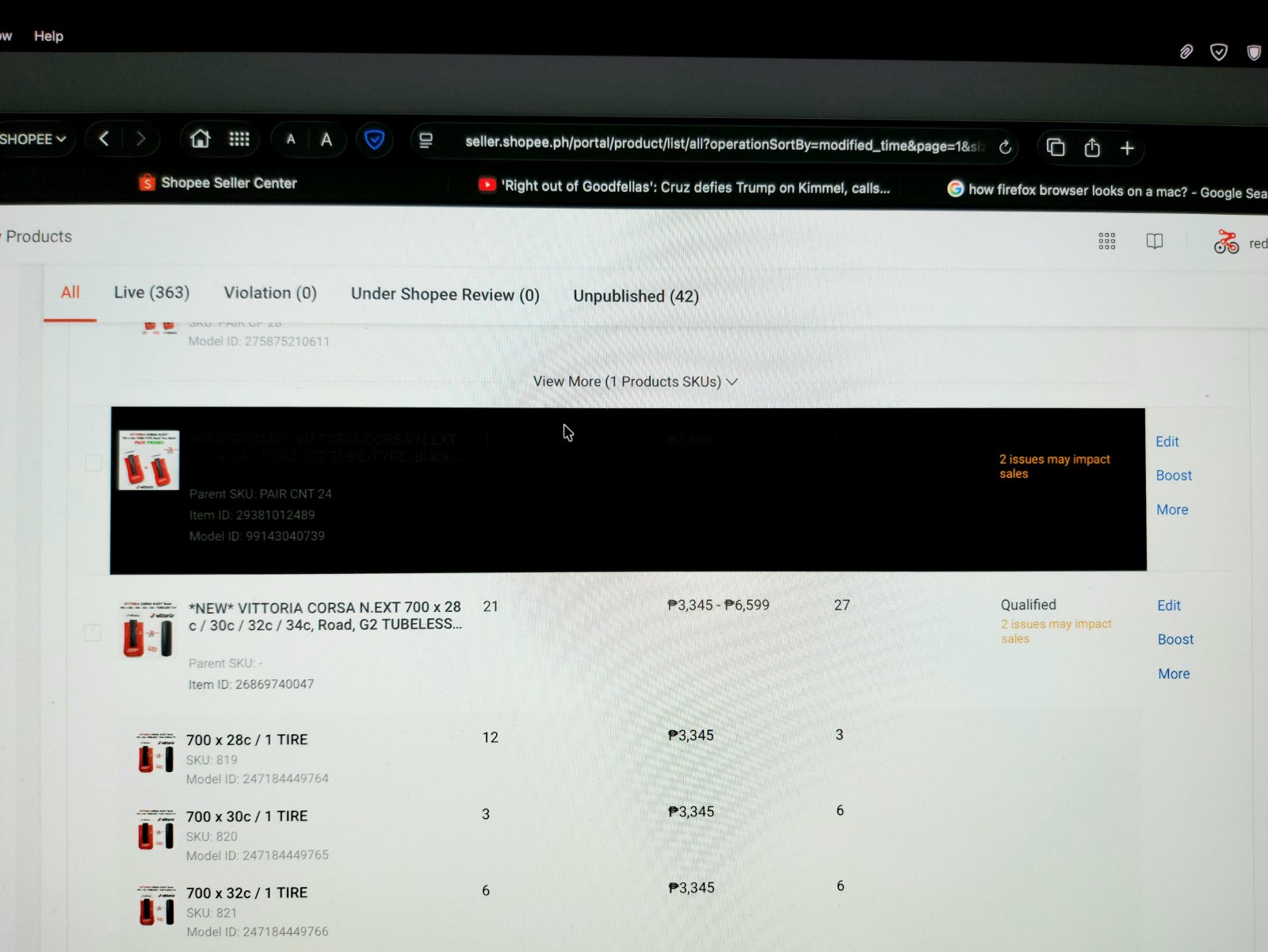Switch to the 'how firefox browser looks' Google tab
The width and height of the screenshot is (1268, 952).
click(1107, 191)
